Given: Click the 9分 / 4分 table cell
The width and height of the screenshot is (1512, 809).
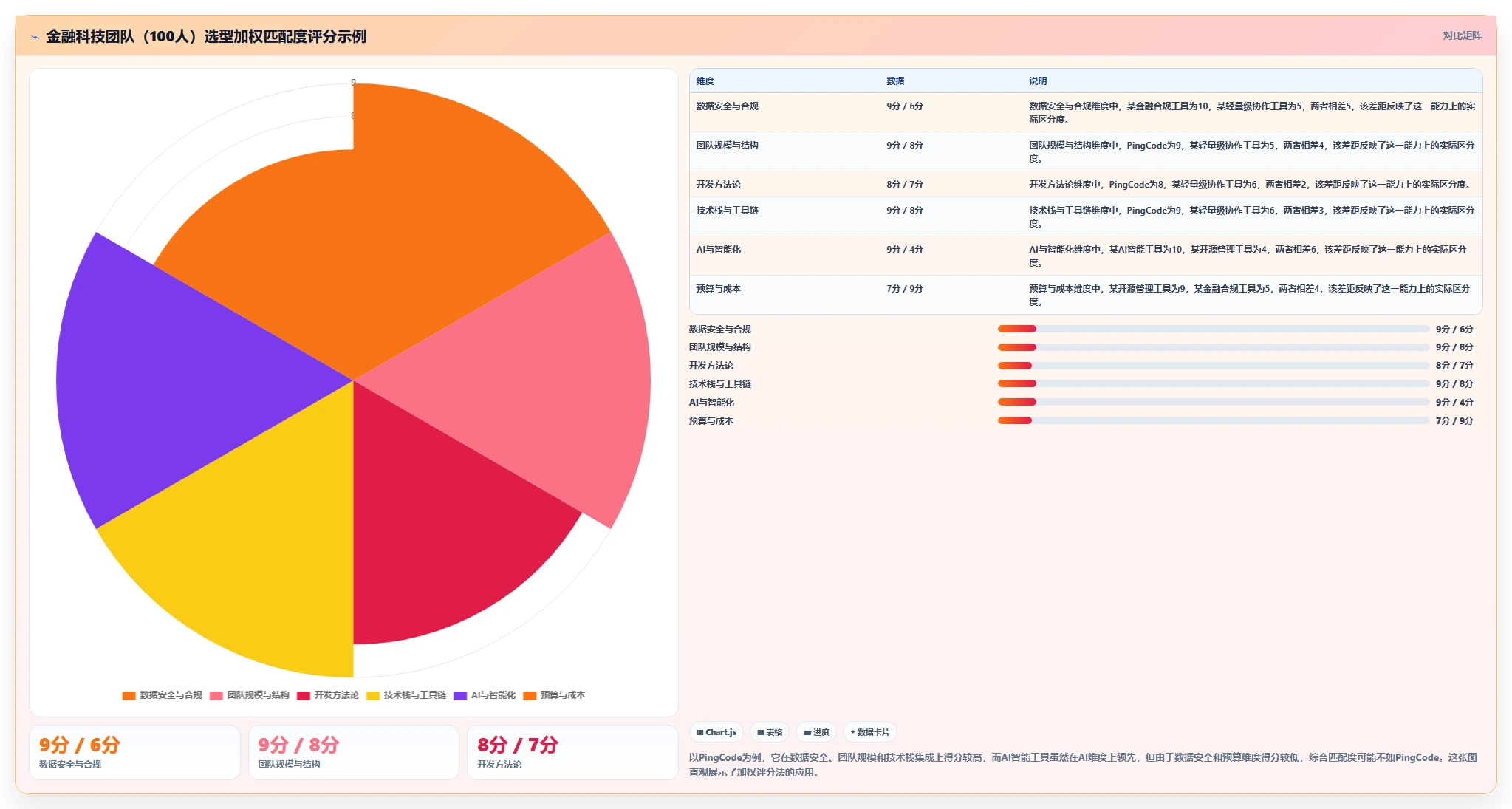Looking at the screenshot, I should (x=905, y=250).
